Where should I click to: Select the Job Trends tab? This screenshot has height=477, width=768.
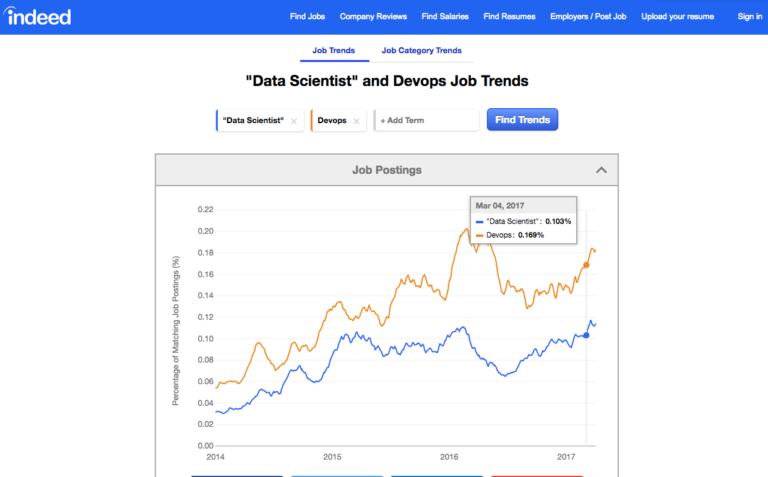333,50
